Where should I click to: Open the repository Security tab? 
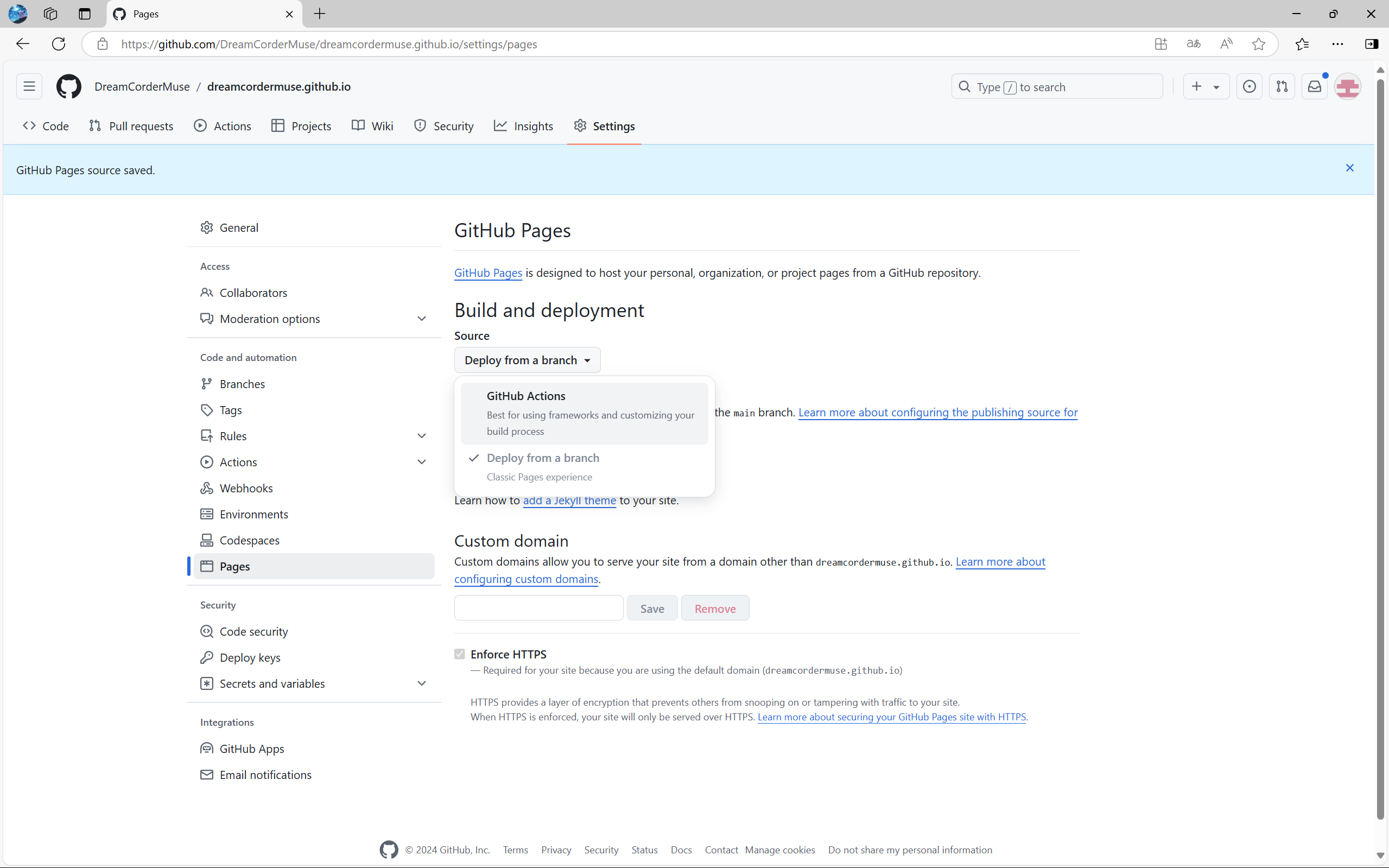click(443, 126)
